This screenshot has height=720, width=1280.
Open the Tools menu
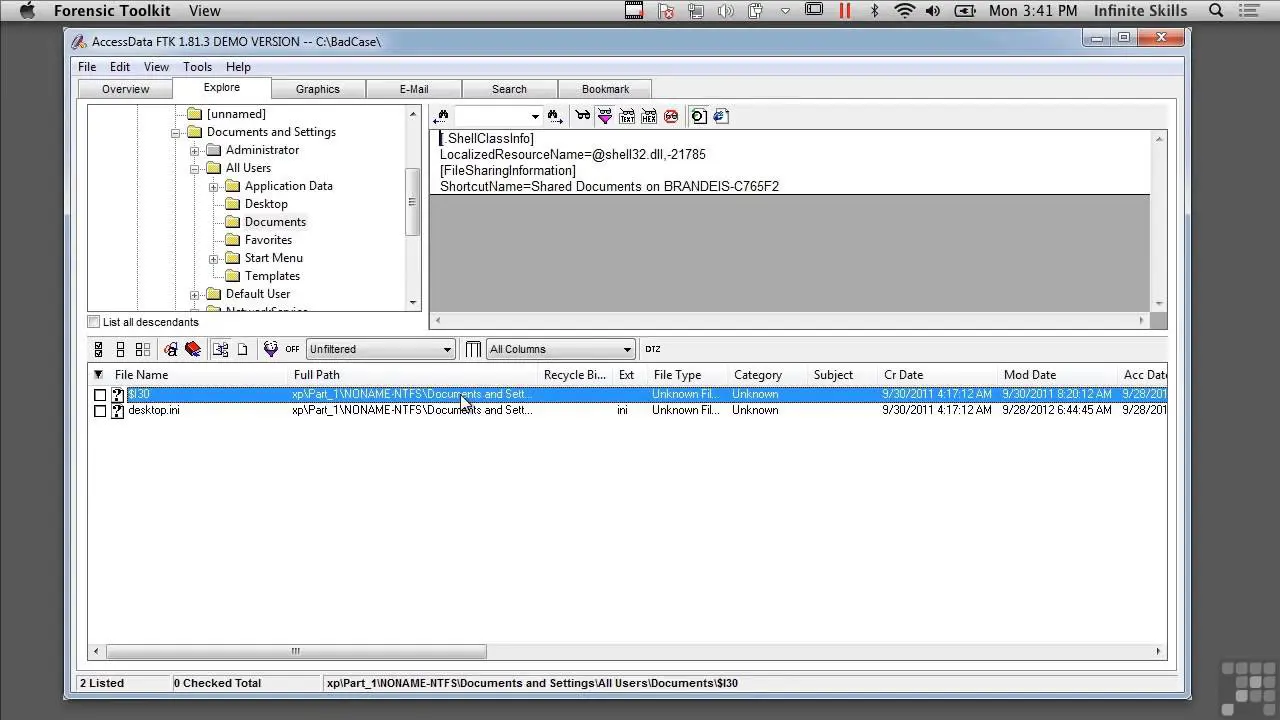point(197,67)
